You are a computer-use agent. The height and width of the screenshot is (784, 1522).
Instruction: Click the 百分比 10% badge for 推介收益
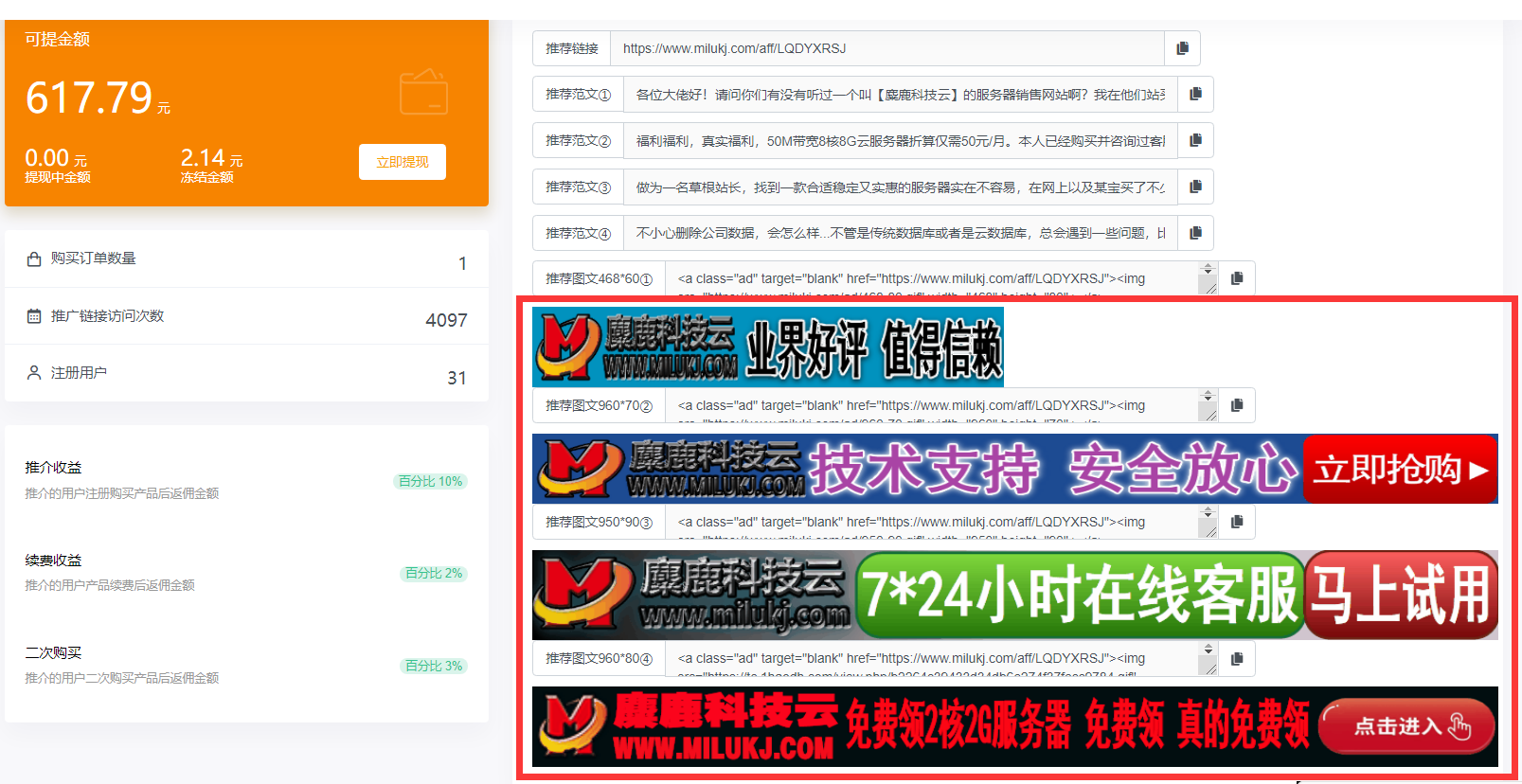(430, 481)
